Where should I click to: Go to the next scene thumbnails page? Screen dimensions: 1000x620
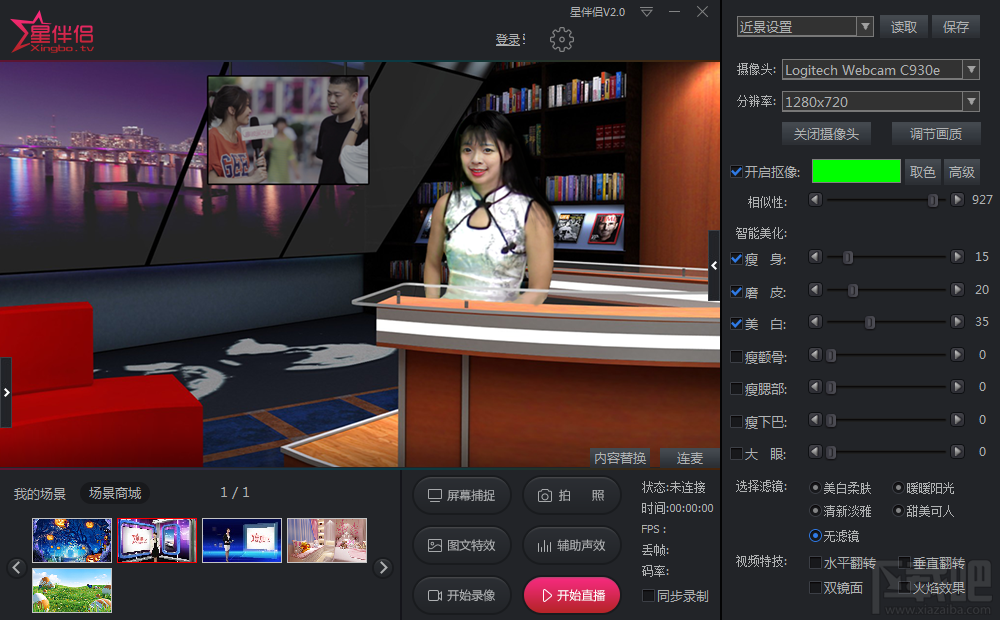coord(383,567)
